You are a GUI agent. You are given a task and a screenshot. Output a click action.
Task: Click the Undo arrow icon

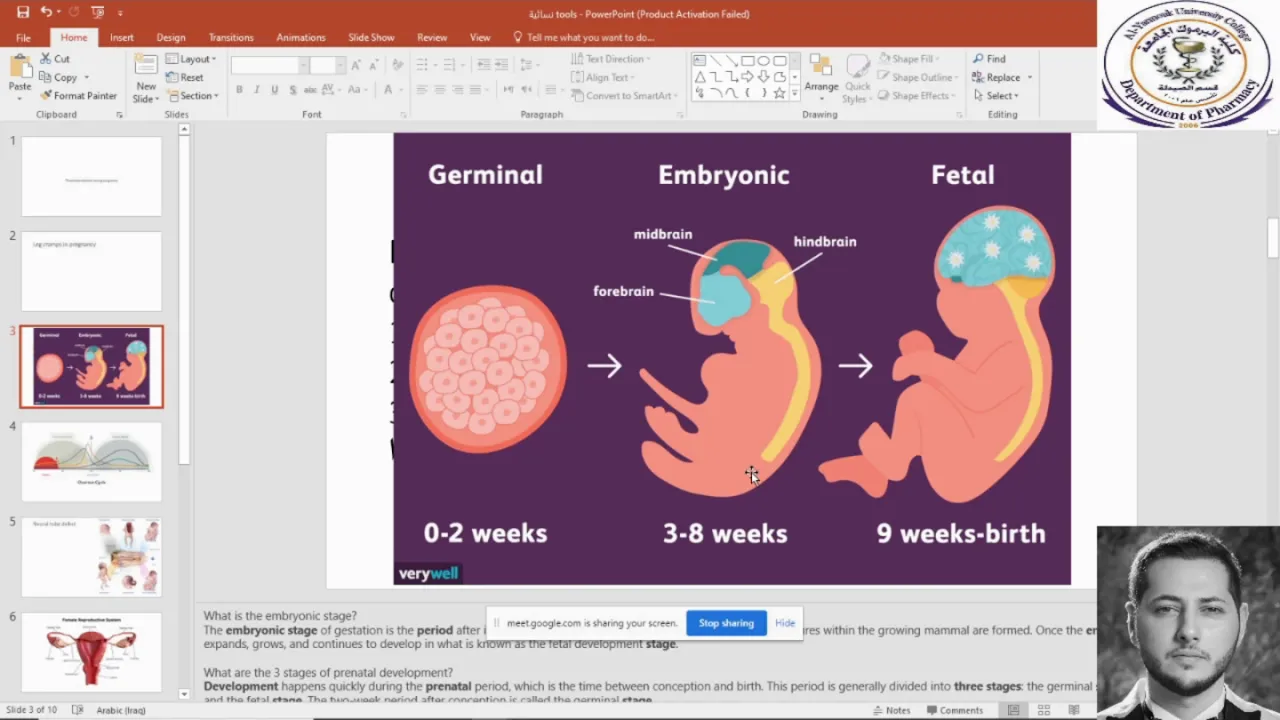[45, 12]
